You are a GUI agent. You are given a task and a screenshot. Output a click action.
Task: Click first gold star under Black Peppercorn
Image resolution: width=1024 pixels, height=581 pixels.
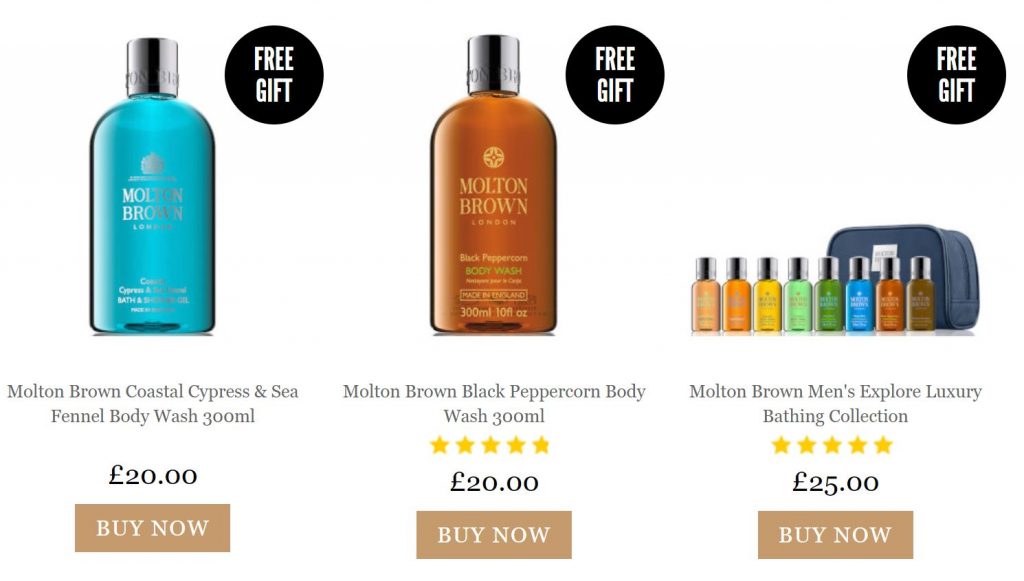pyautogui.click(x=440, y=446)
